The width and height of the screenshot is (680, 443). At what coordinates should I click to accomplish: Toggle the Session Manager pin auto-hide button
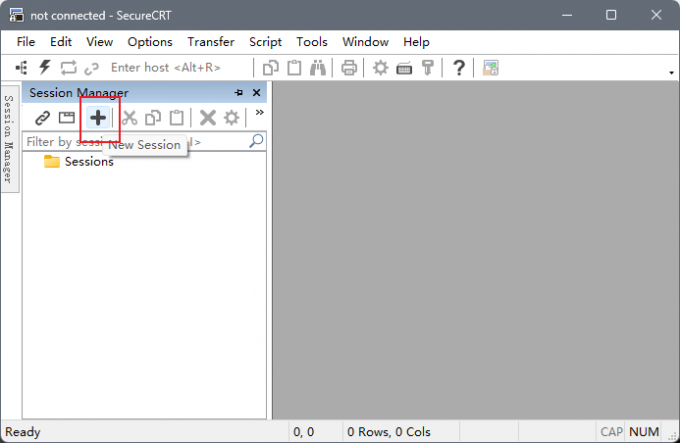click(x=239, y=93)
